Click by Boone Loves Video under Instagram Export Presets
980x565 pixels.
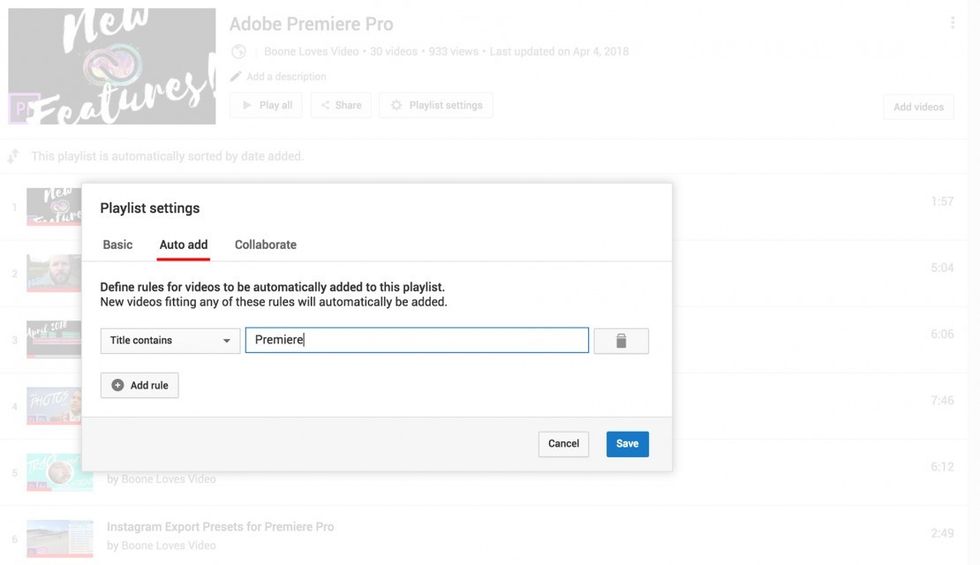pyautogui.click(x=161, y=546)
